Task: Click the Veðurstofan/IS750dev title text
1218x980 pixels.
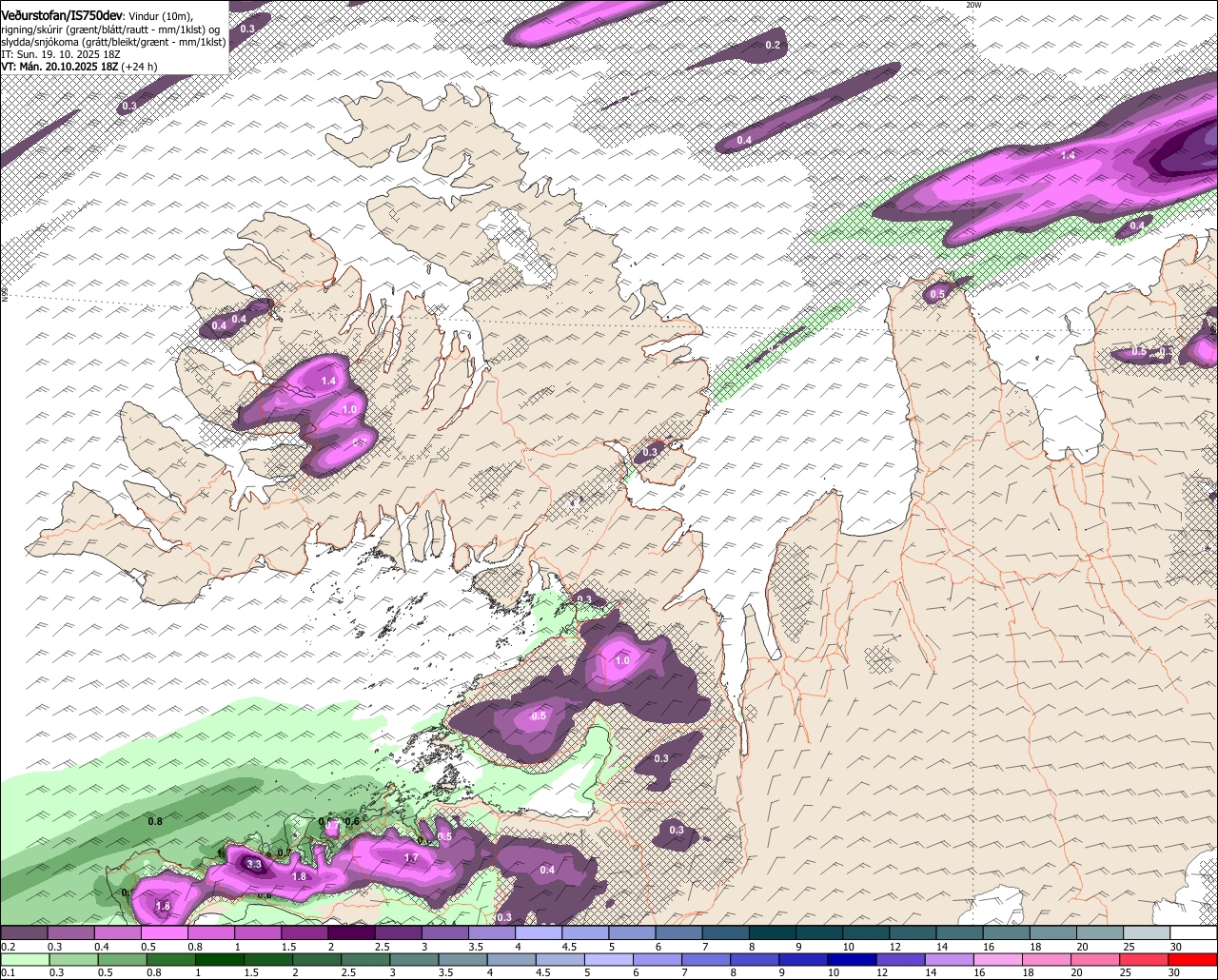Action: point(62,16)
